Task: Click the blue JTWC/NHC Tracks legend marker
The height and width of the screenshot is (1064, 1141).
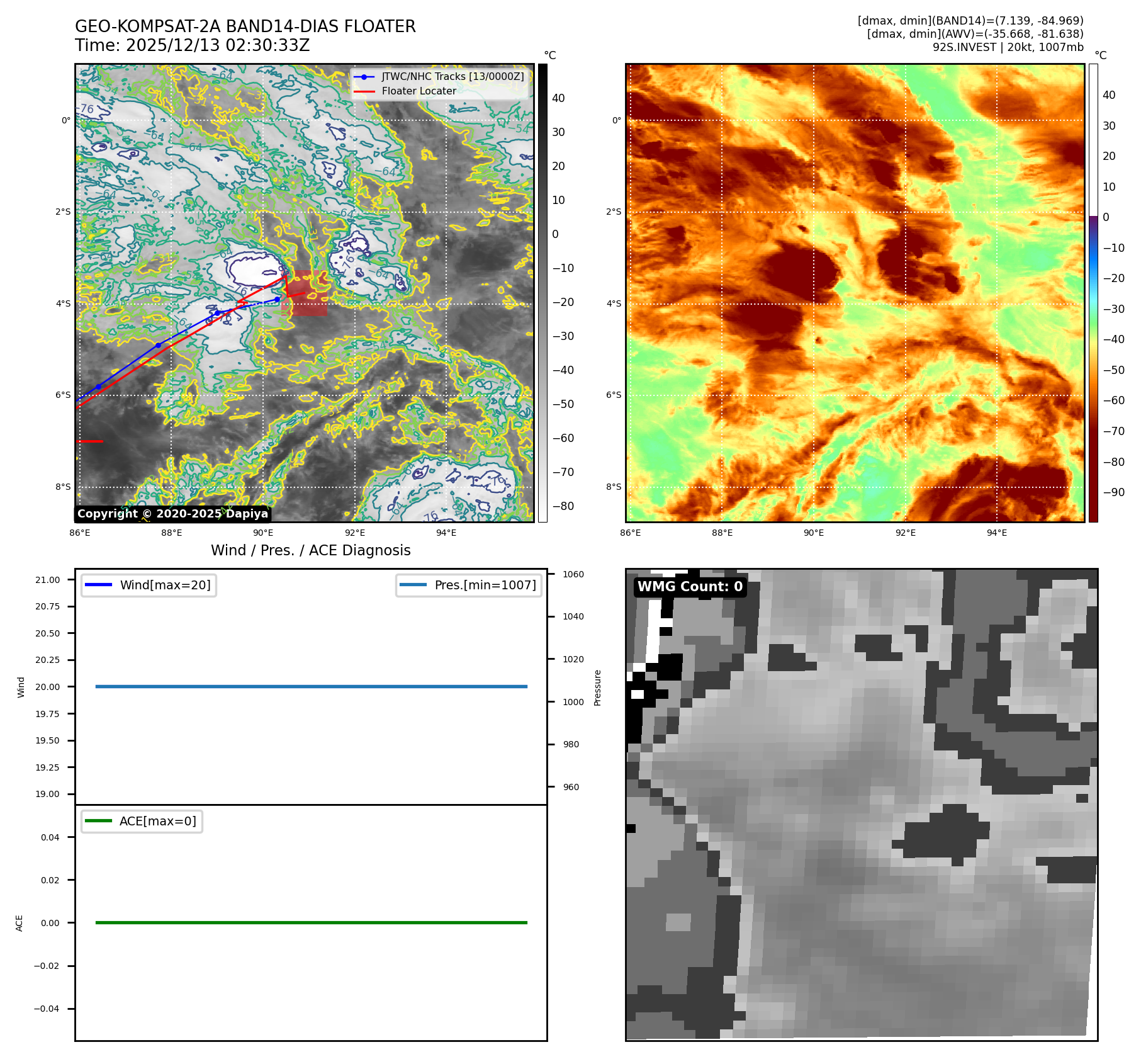Action: tap(364, 77)
